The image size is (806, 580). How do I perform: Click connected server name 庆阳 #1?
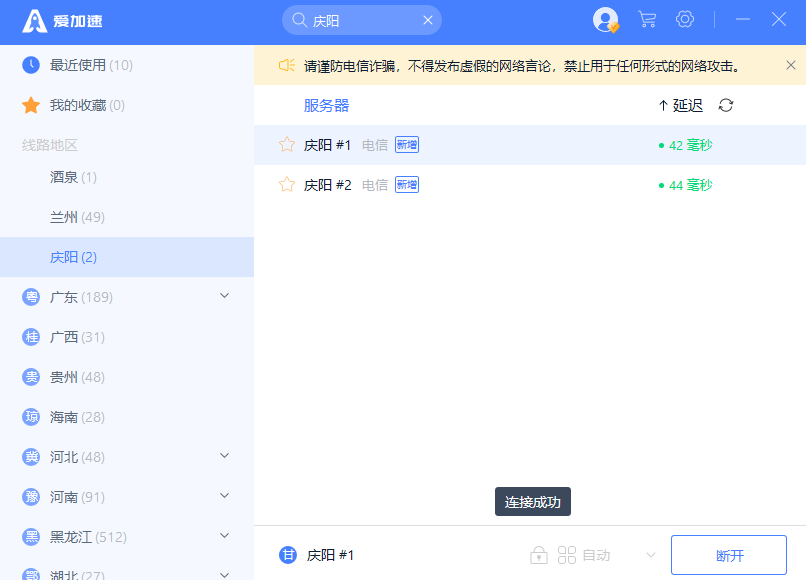click(x=330, y=555)
